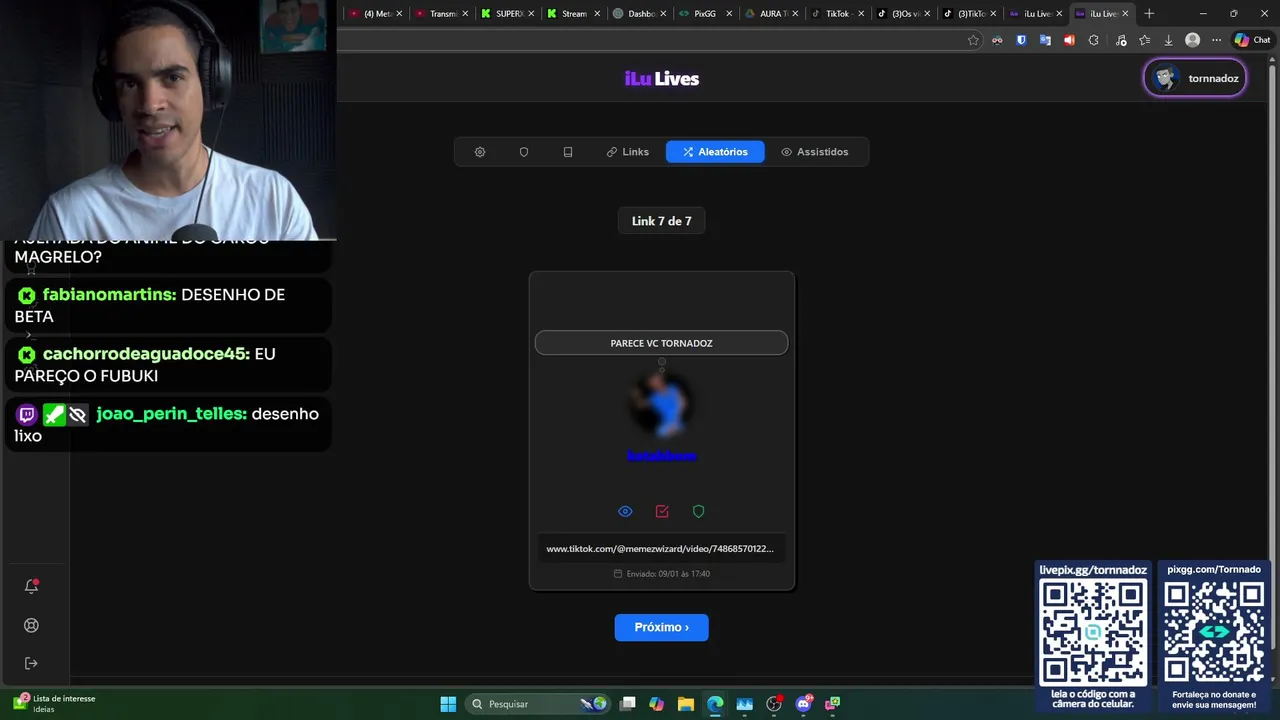This screenshot has height=720, width=1280.
Task: Open the Discord taskbar icon
Action: [x=803, y=704]
